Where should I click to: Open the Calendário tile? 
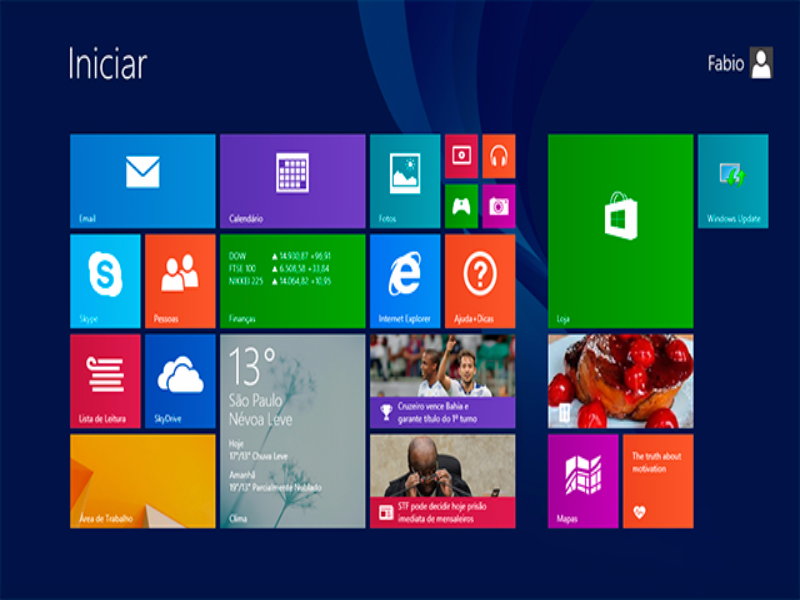pyautogui.click(x=293, y=181)
